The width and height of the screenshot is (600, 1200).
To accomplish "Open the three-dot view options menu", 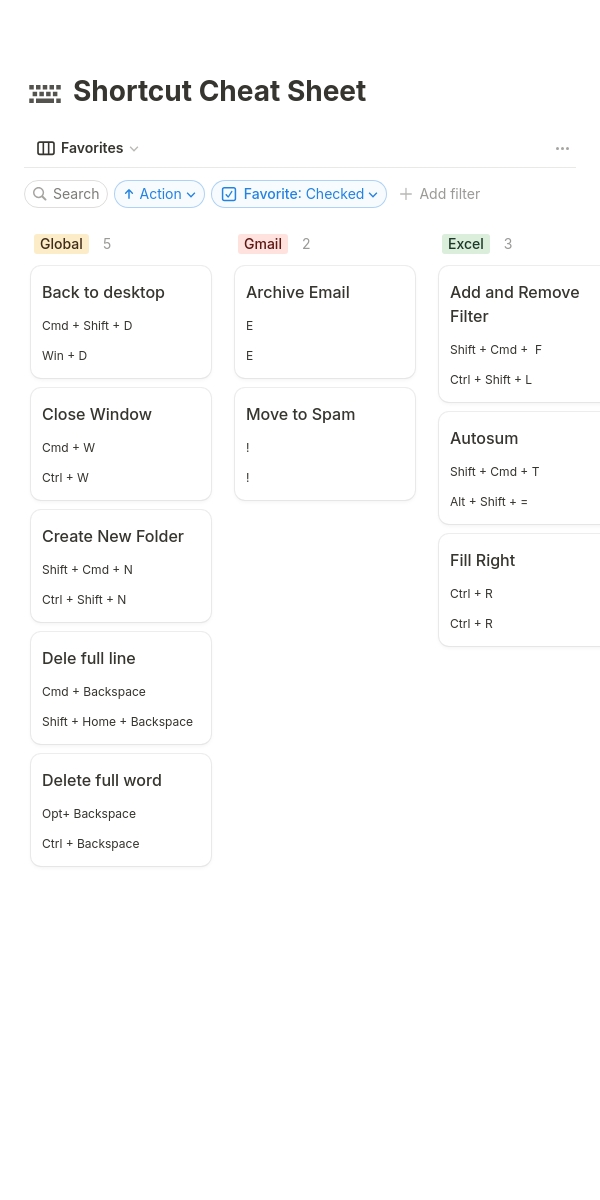I will point(562,148).
